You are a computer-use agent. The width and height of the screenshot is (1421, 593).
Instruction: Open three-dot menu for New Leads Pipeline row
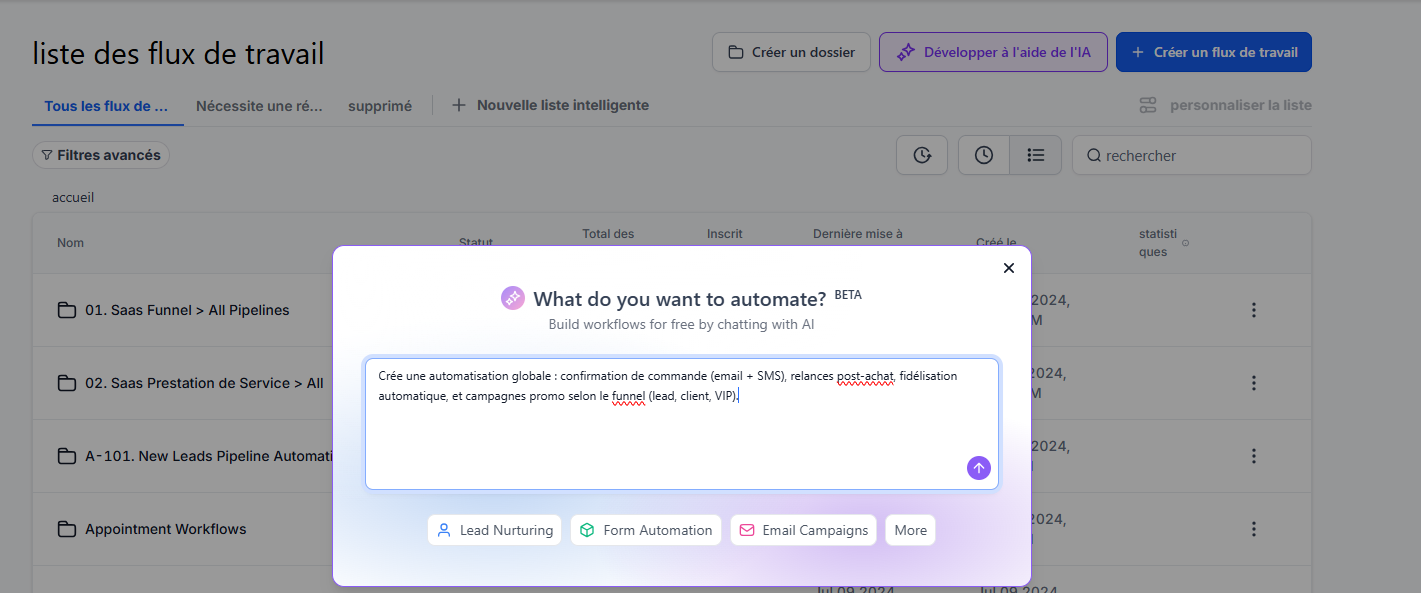coord(1253,456)
